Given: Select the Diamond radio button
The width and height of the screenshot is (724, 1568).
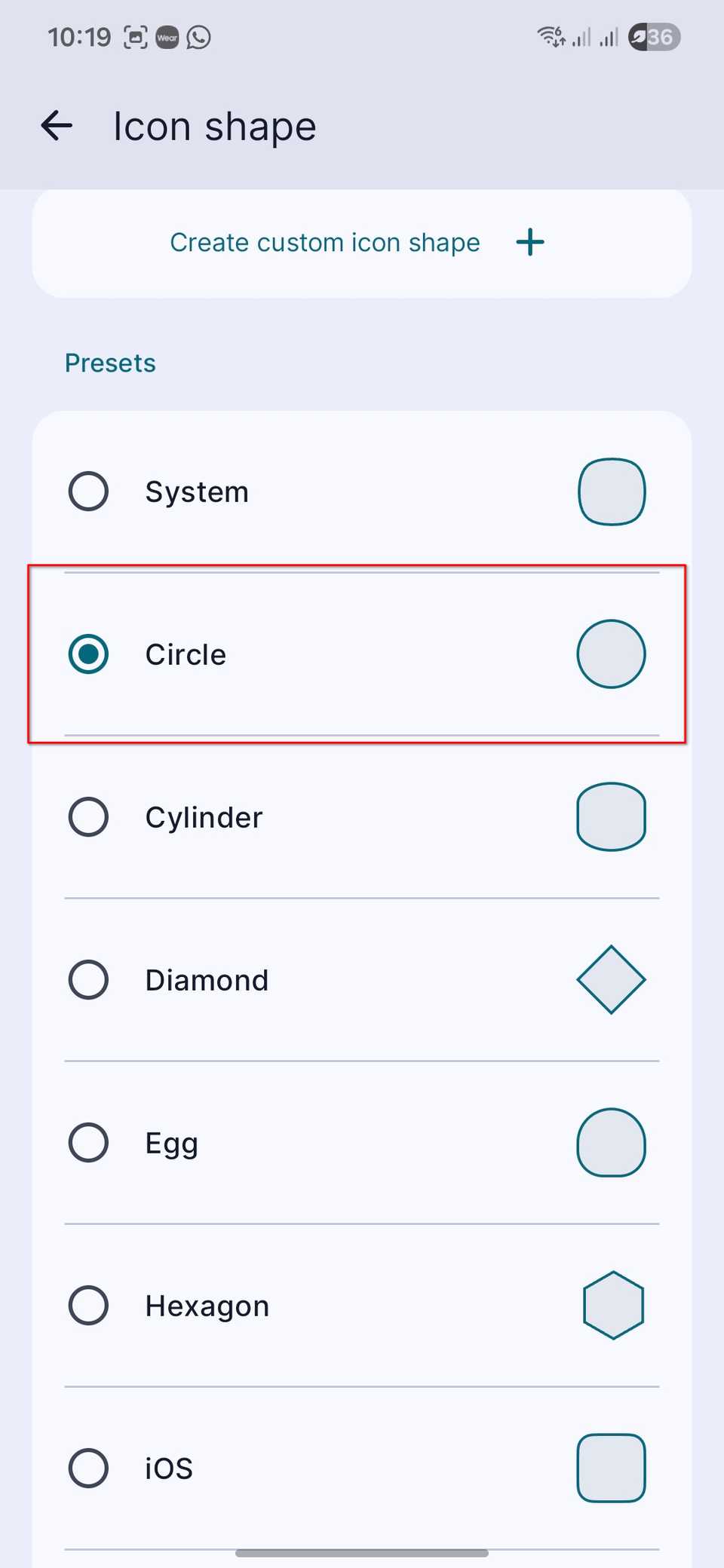Looking at the screenshot, I should [88, 980].
